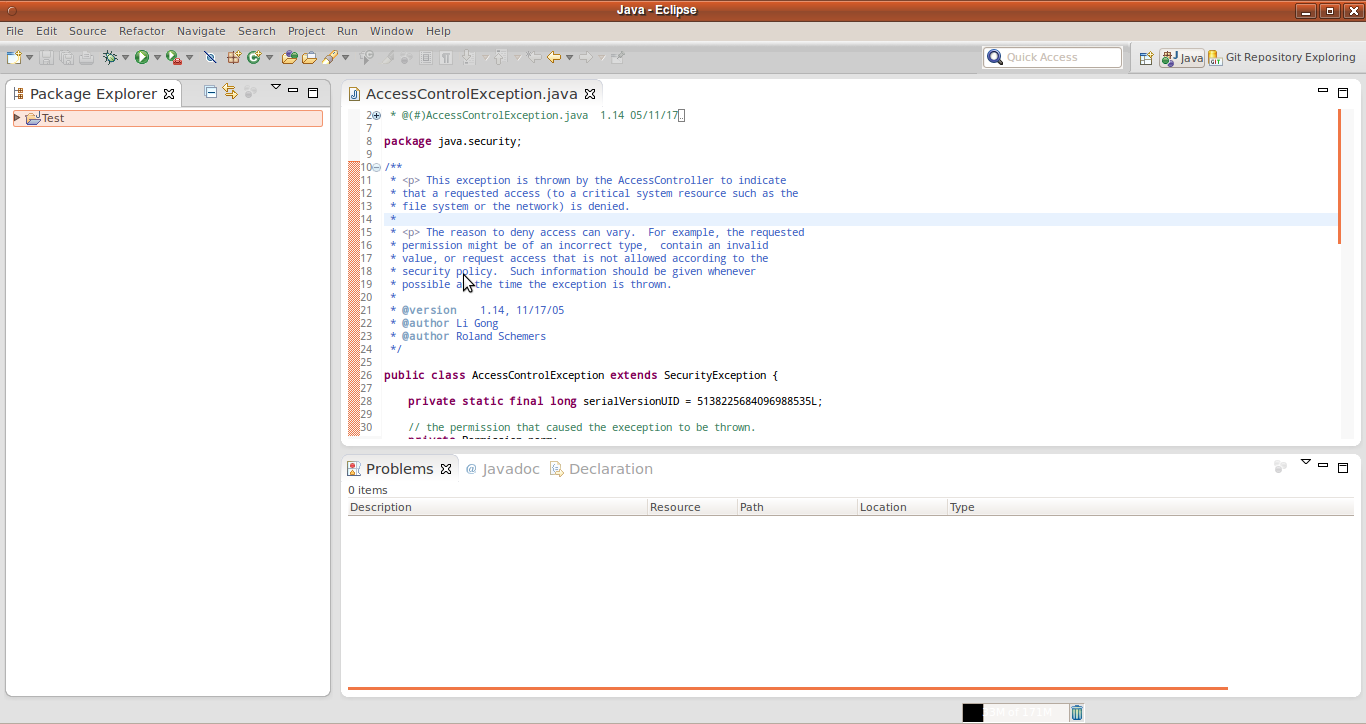Click the New Java Class icon
The height and width of the screenshot is (724, 1366).
point(254,57)
